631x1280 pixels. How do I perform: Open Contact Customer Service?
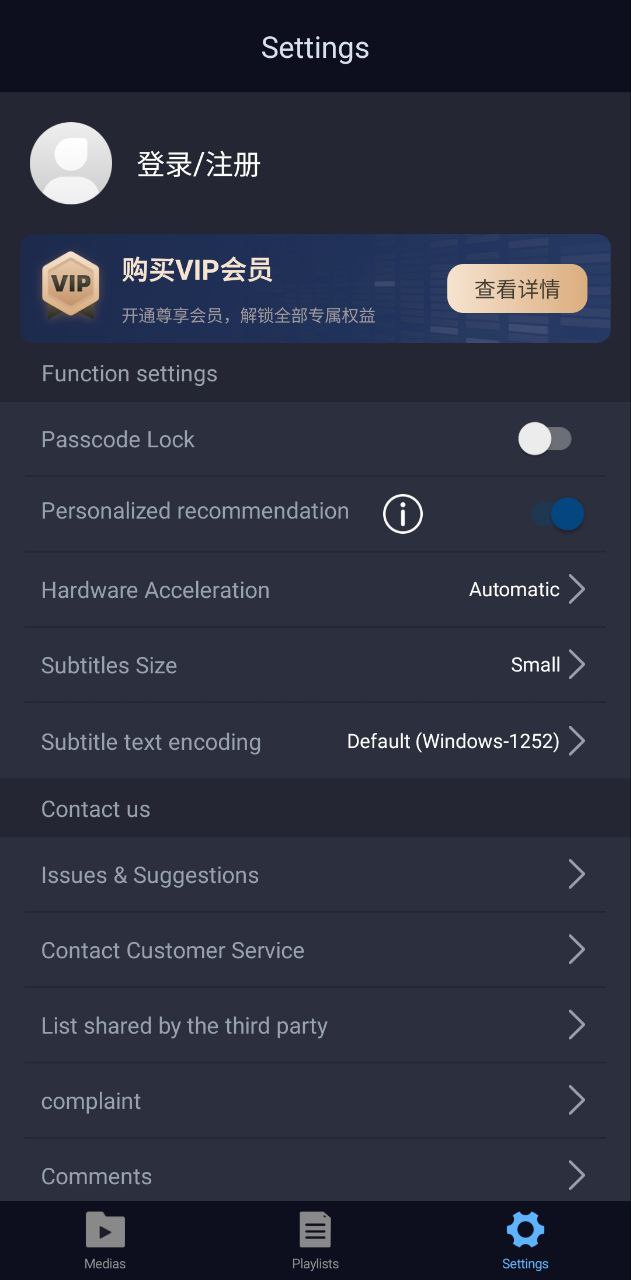(315, 950)
